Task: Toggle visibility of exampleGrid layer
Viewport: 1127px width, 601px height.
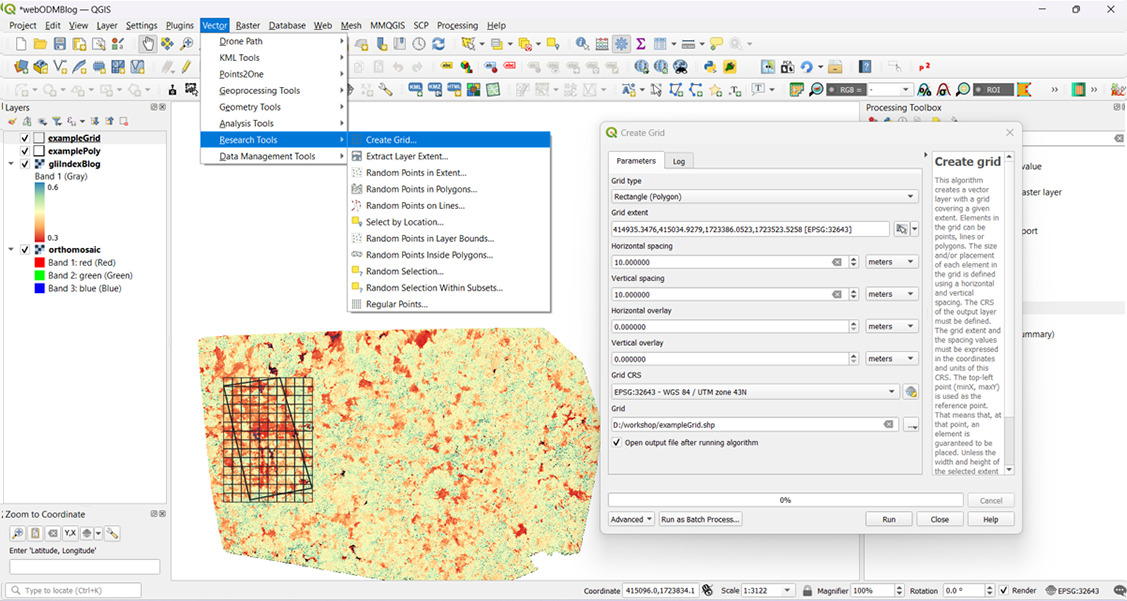Action: coord(25,138)
